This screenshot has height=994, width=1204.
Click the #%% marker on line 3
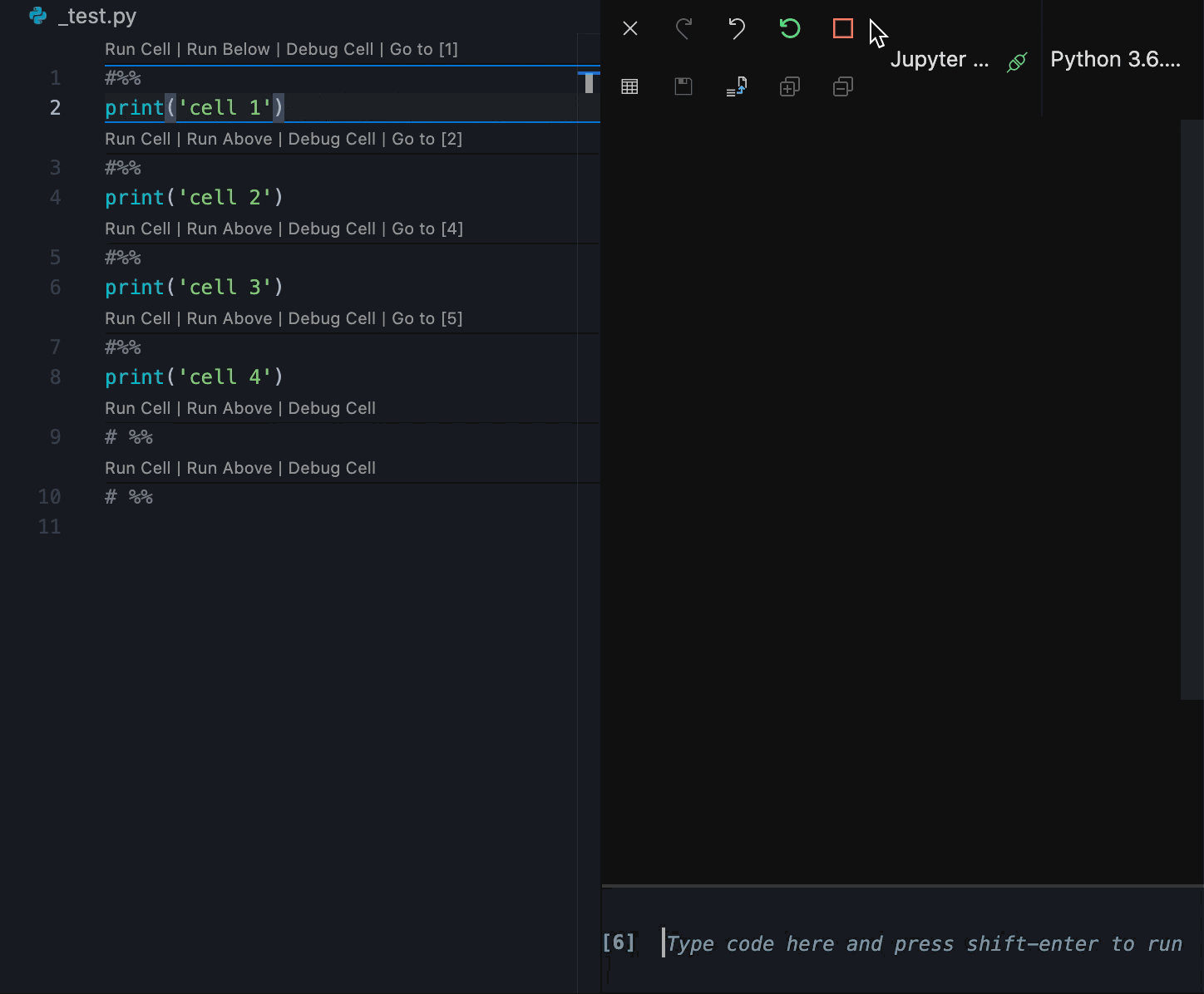[123, 168]
